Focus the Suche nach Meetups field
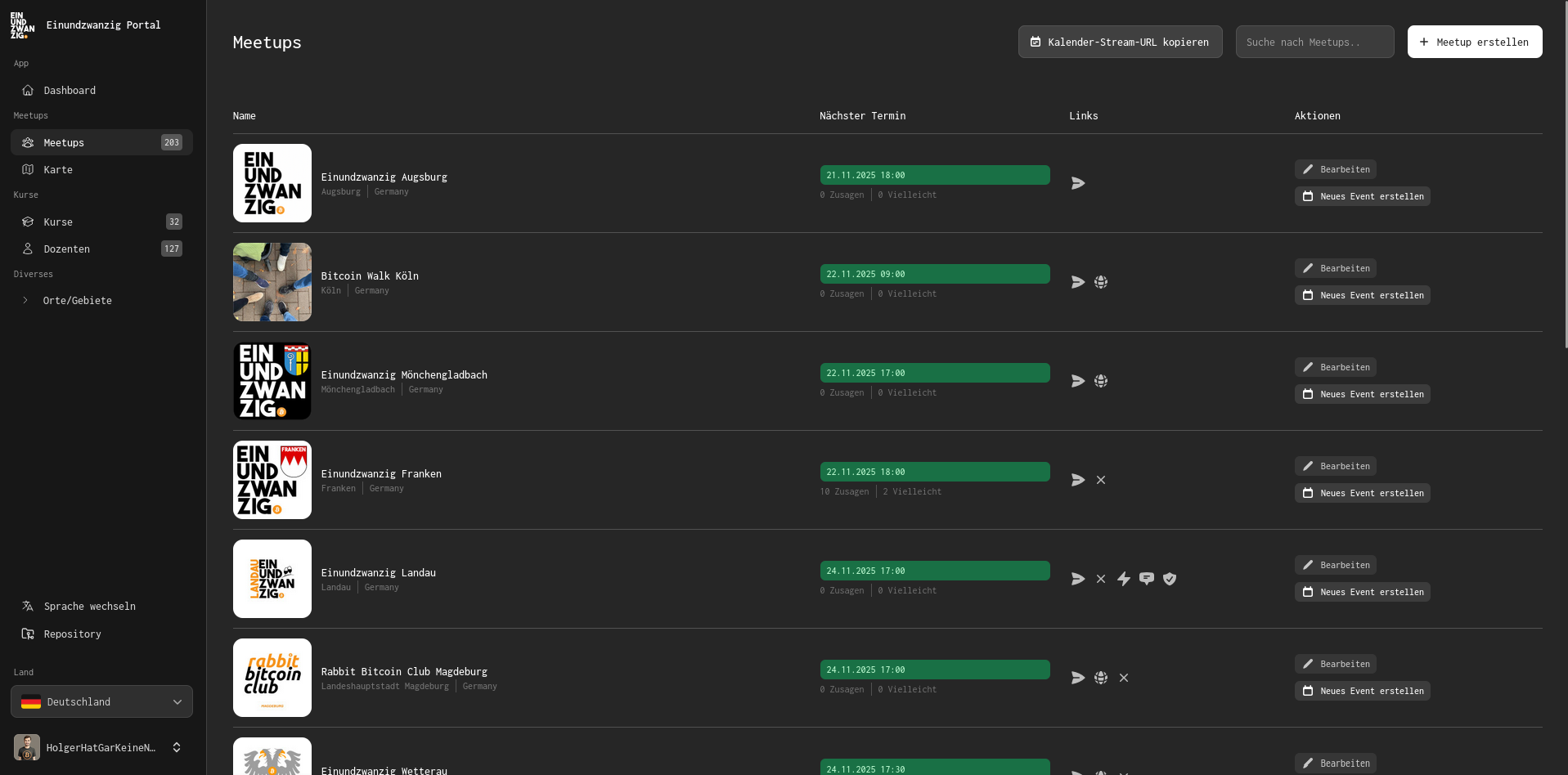 (x=1314, y=42)
